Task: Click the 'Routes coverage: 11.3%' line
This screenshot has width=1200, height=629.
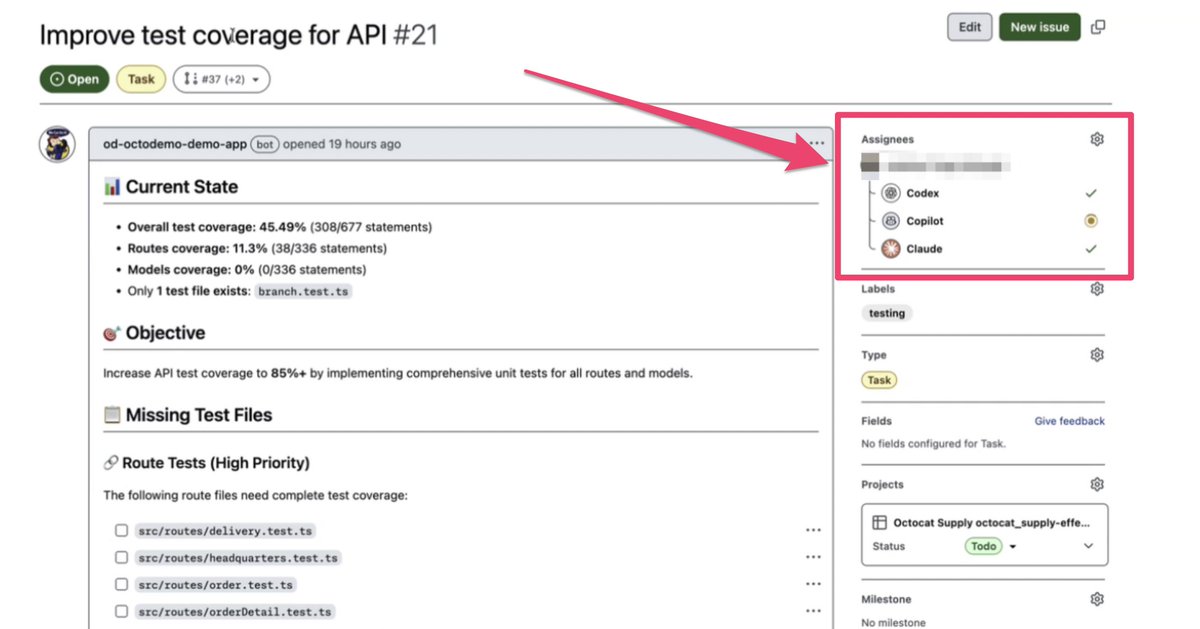Action: [x=257, y=248]
